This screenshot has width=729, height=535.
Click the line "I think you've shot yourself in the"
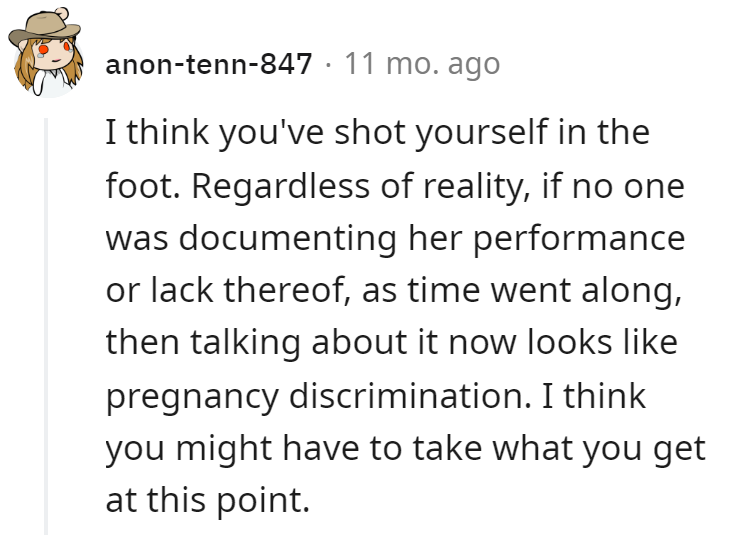tap(378, 134)
